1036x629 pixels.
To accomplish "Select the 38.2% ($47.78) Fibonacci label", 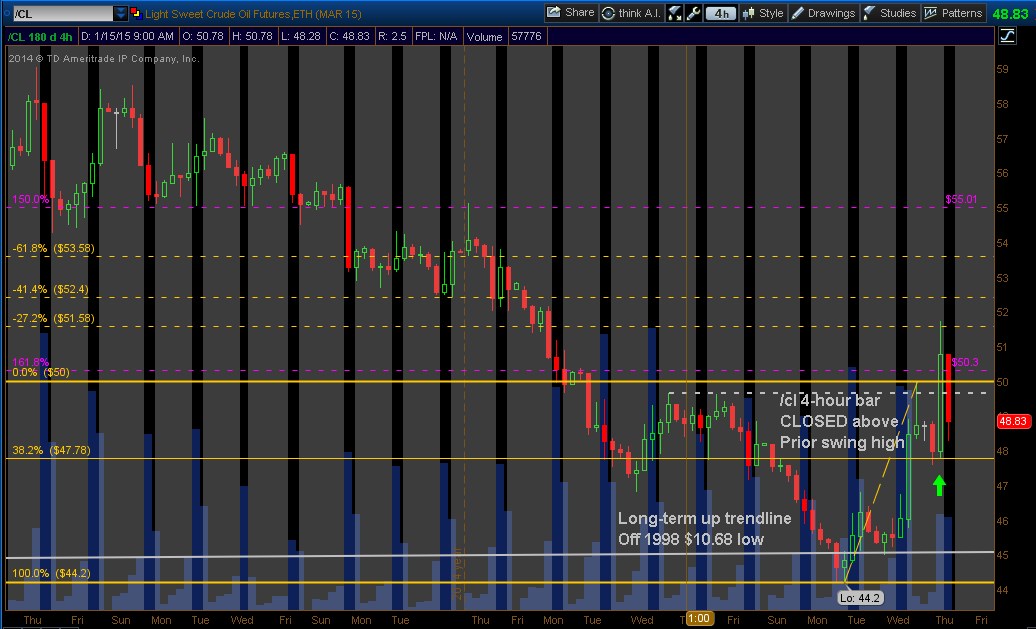I will click(52, 451).
